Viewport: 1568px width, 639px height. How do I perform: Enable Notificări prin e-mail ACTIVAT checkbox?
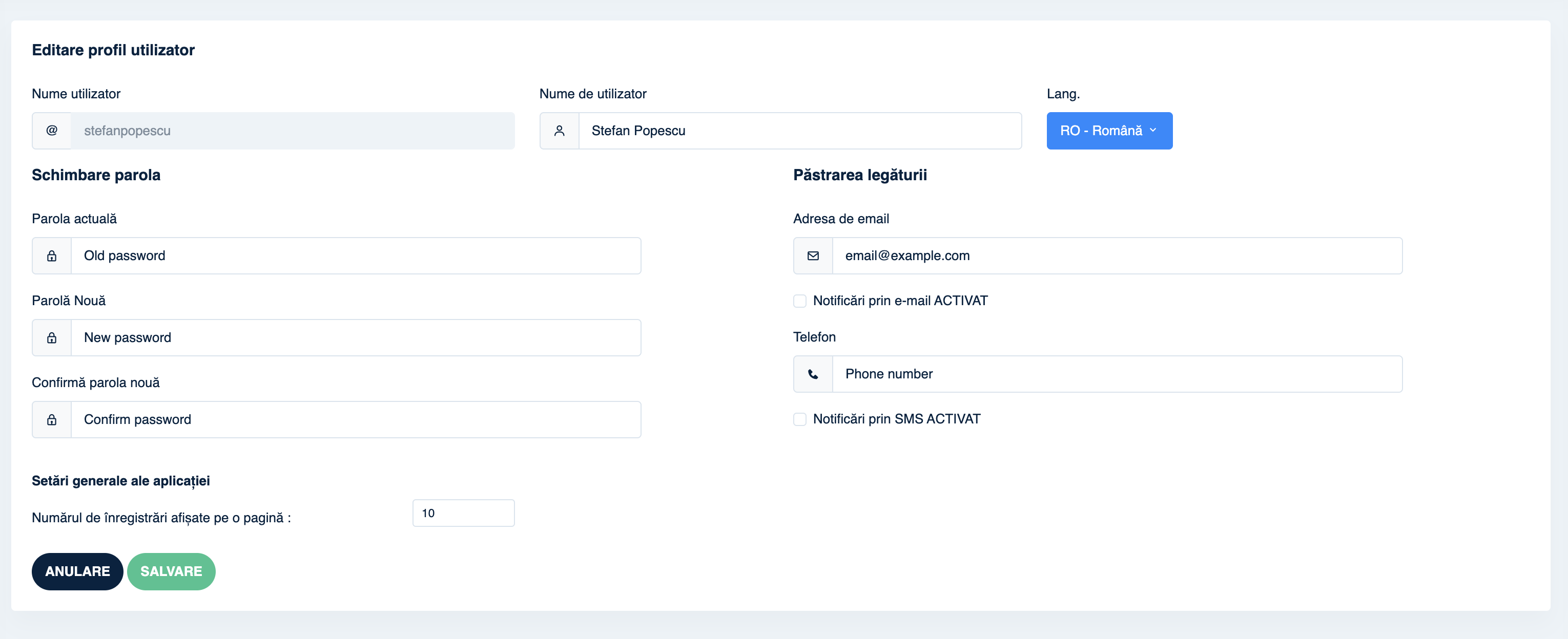[x=799, y=301]
